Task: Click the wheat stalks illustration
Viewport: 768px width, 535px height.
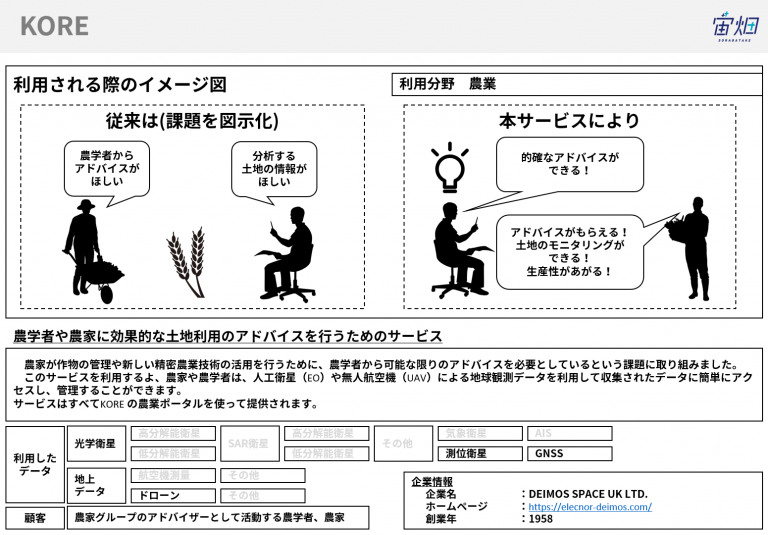Action: 187,262
